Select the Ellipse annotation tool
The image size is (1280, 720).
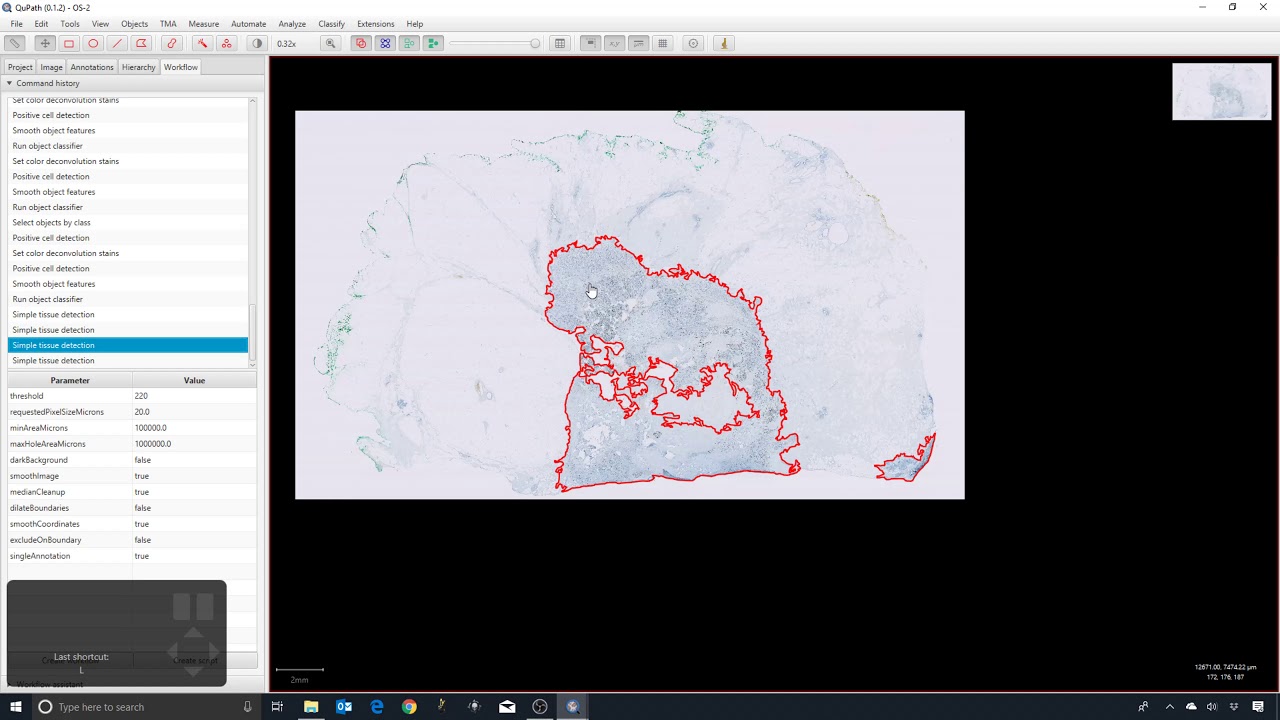coord(93,43)
